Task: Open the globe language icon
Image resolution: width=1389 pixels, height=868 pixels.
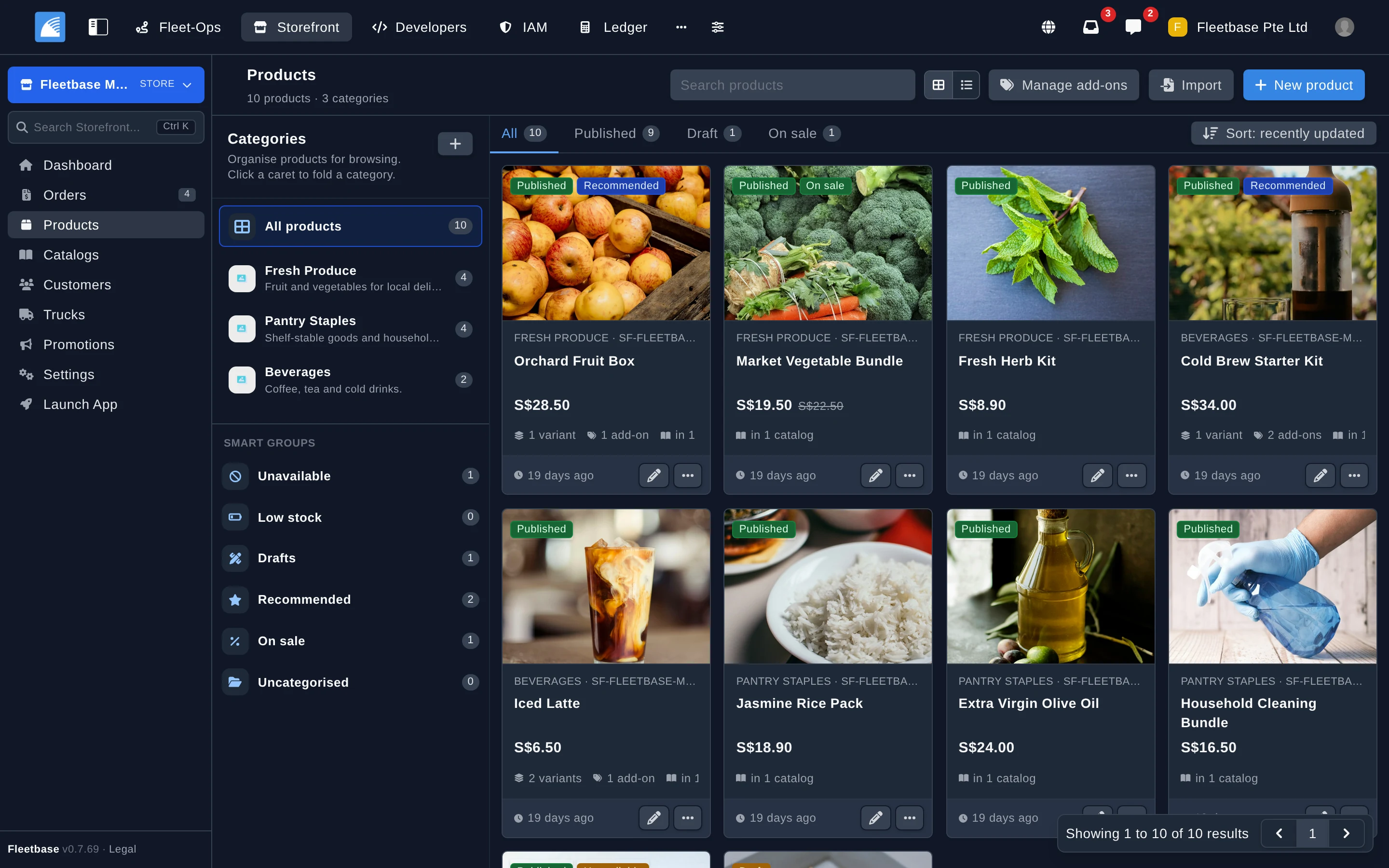Action: pyautogui.click(x=1048, y=27)
